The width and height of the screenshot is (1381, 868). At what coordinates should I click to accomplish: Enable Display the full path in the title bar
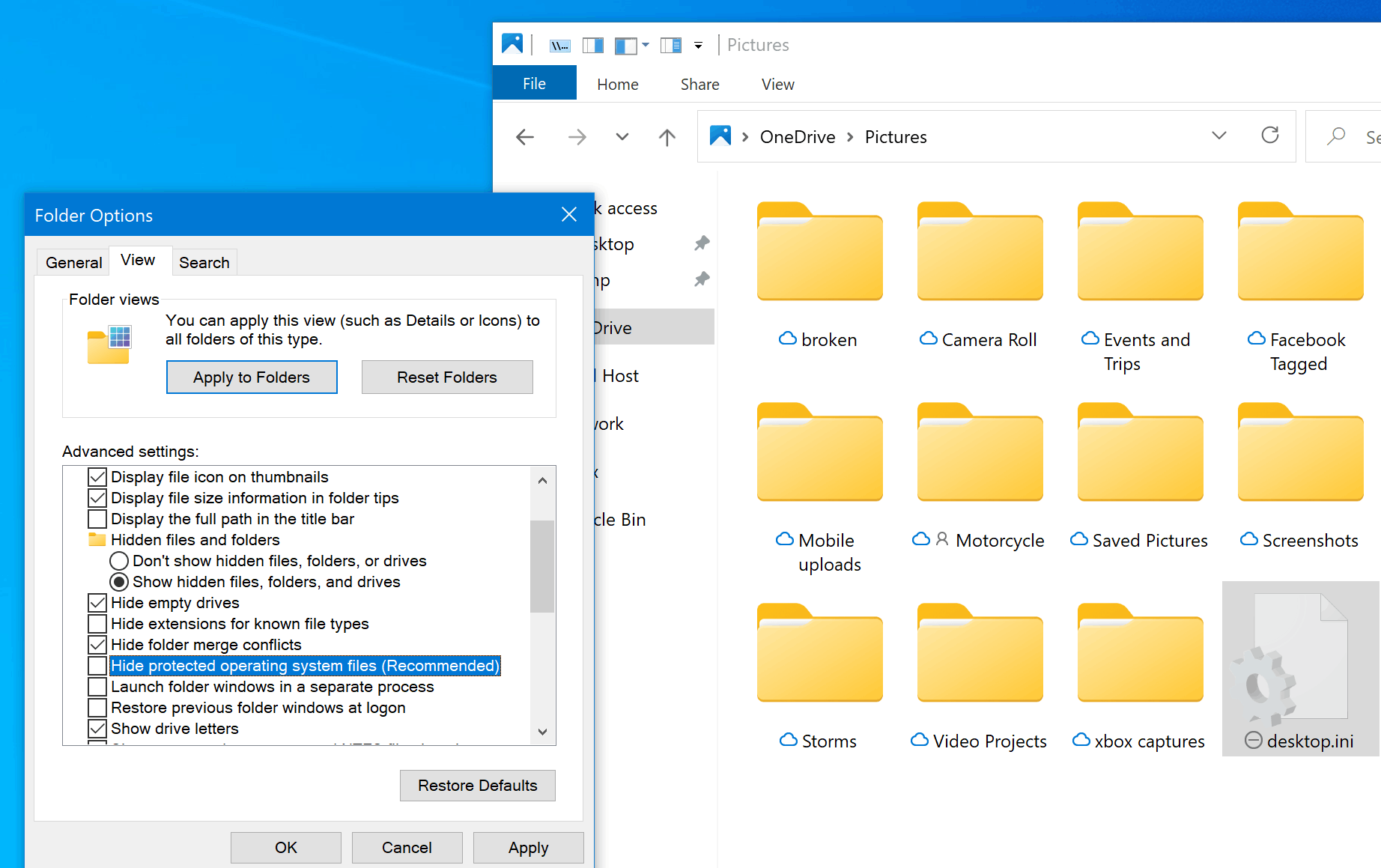pyautogui.click(x=97, y=518)
